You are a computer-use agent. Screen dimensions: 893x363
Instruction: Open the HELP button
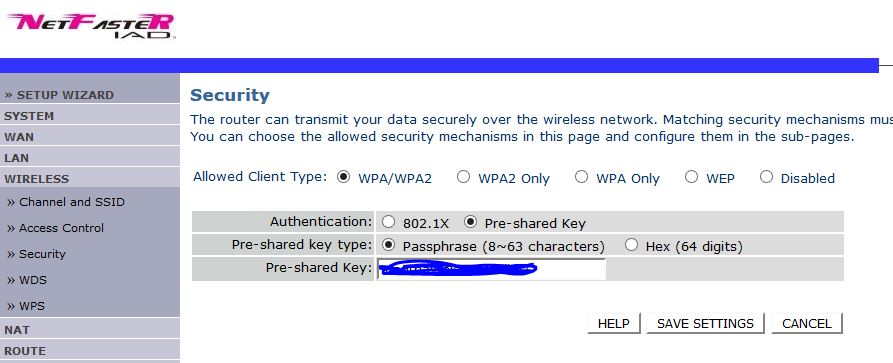click(613, 324)
